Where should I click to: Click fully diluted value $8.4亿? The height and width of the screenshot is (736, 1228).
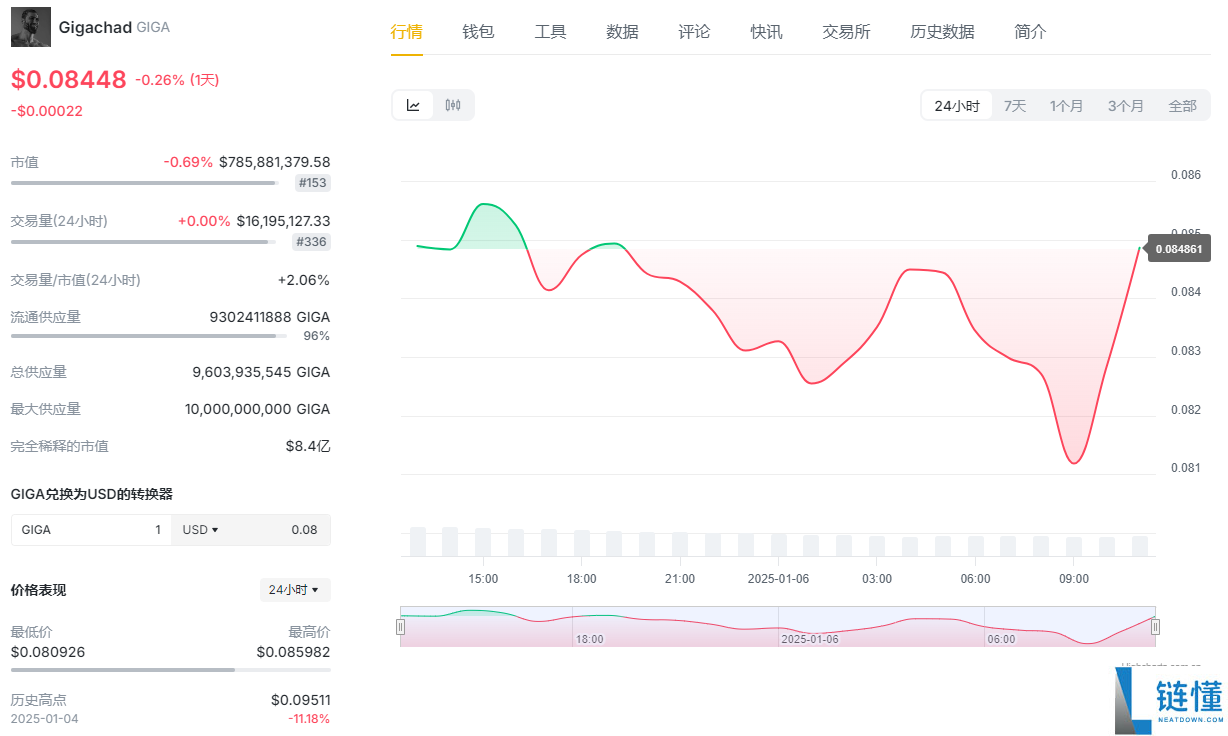(x=308, y=446)
